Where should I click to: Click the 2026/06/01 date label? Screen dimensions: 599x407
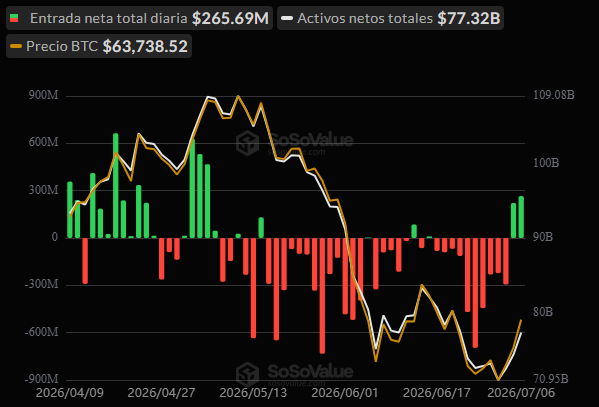pos(345,393)
